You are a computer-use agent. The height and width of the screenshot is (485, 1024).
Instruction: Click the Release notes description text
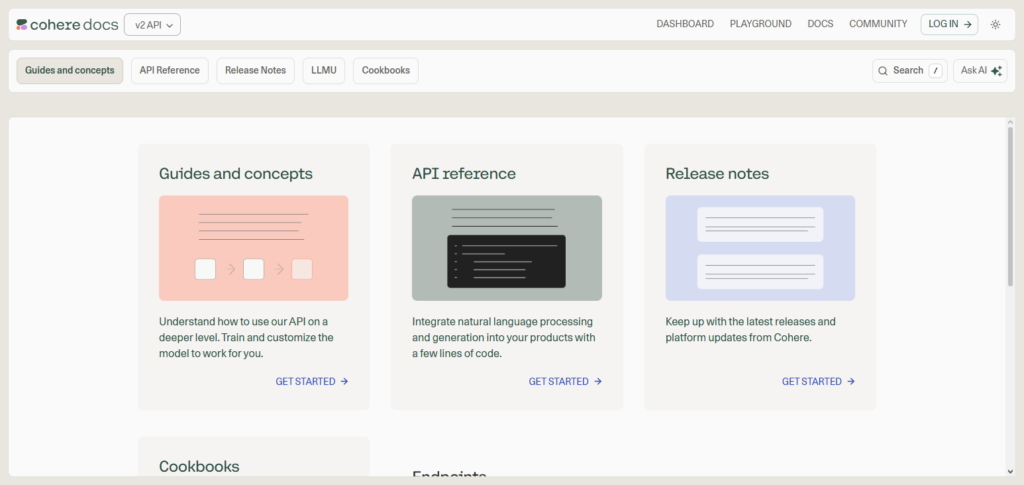pyautogui.click(x=750, y=330)
